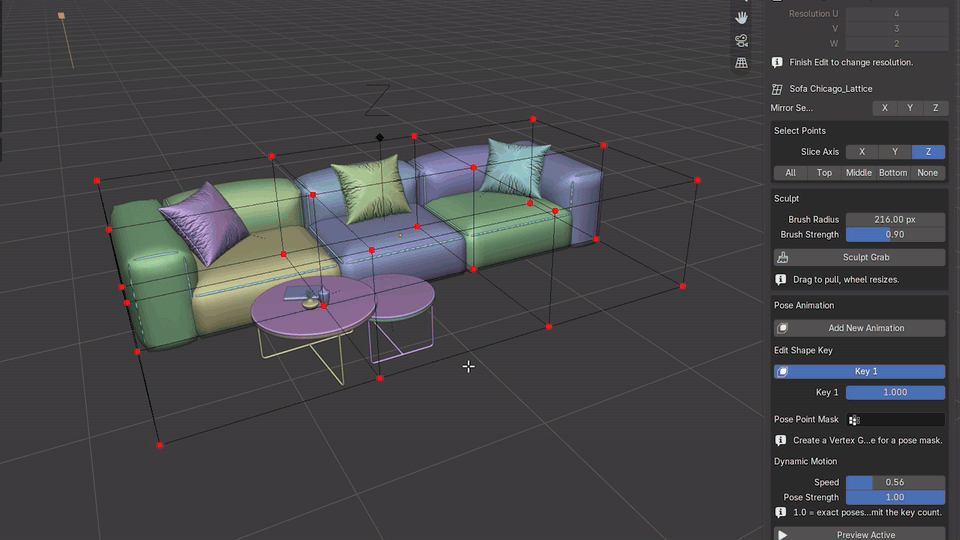
Task: Select All lattice points
Action: click(x=790, y=173)
